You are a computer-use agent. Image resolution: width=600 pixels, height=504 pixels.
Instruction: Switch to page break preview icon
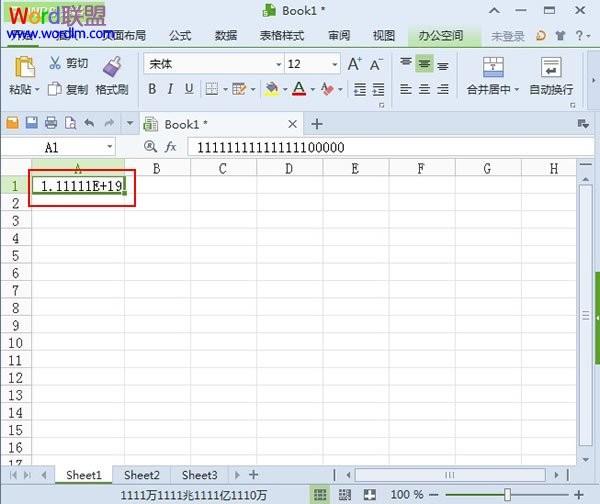345,495
